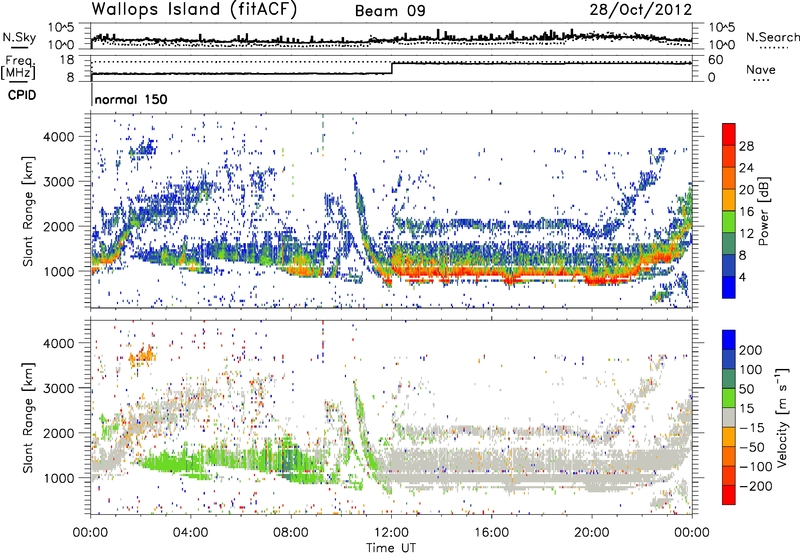Click the '12:00' time axis label
The image size is (800, 554).
click(391, 532)
